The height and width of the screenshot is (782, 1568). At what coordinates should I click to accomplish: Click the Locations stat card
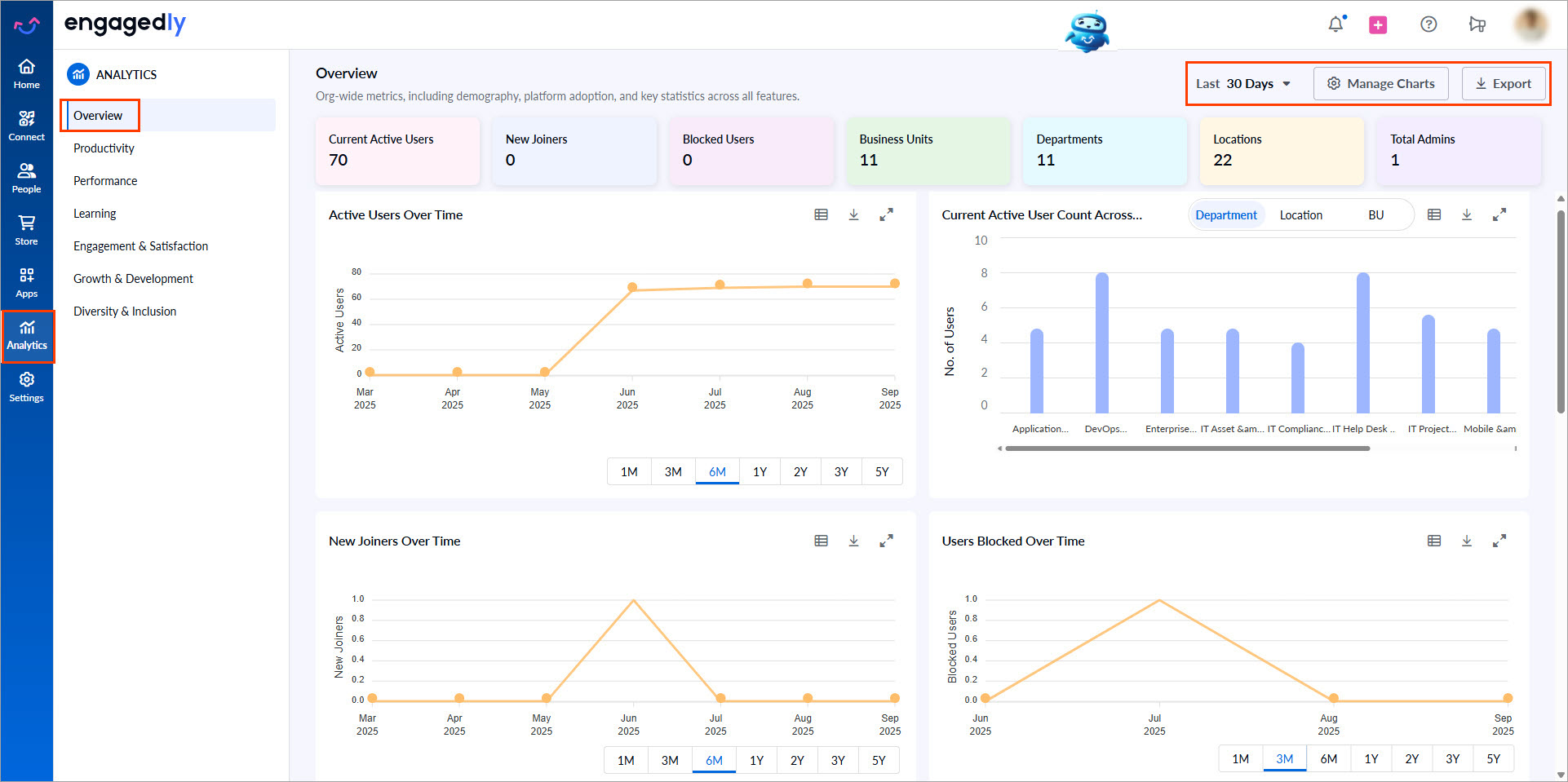click(1282, 151)
